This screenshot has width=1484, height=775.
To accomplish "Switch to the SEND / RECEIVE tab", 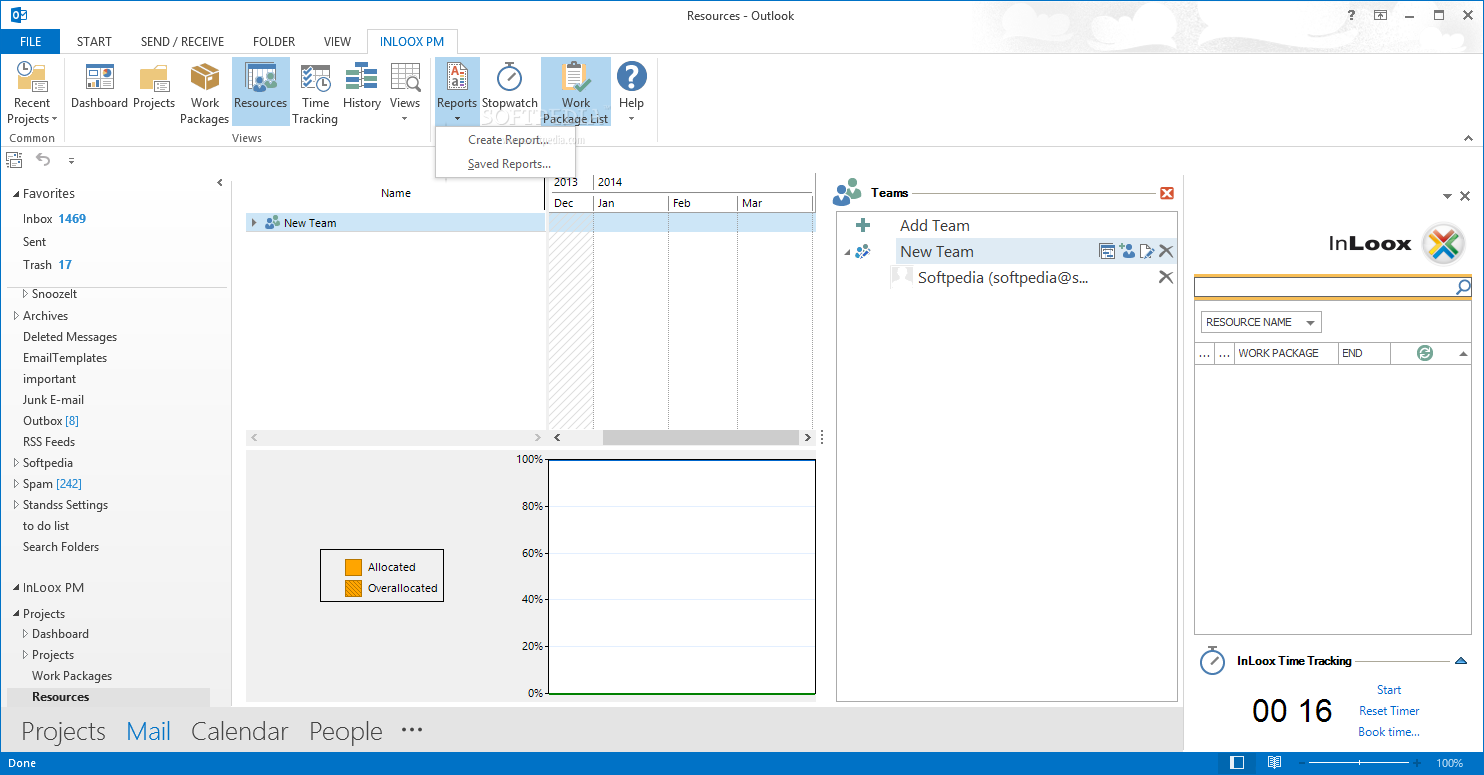I will click(182, 42).
